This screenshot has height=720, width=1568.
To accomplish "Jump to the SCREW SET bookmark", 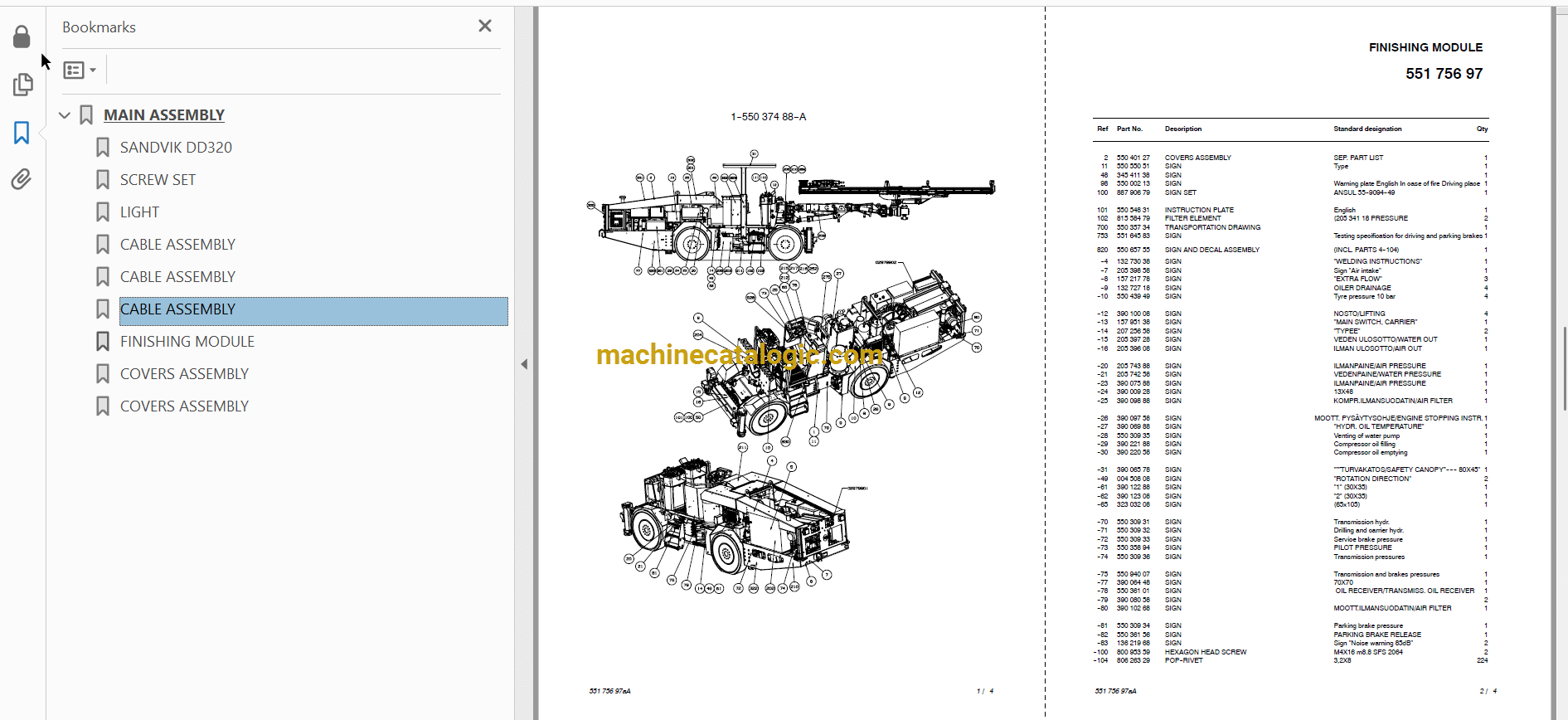I will click(x=158, y=180).
